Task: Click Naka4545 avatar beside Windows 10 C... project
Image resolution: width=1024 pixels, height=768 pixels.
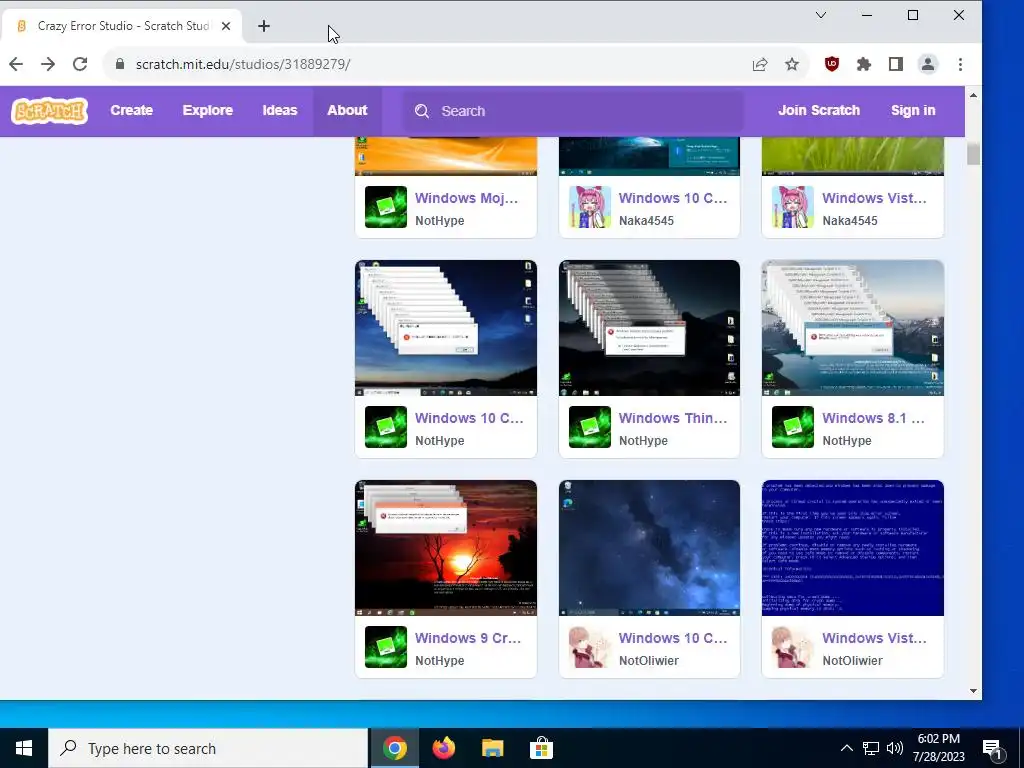Action: coord(590,207)
